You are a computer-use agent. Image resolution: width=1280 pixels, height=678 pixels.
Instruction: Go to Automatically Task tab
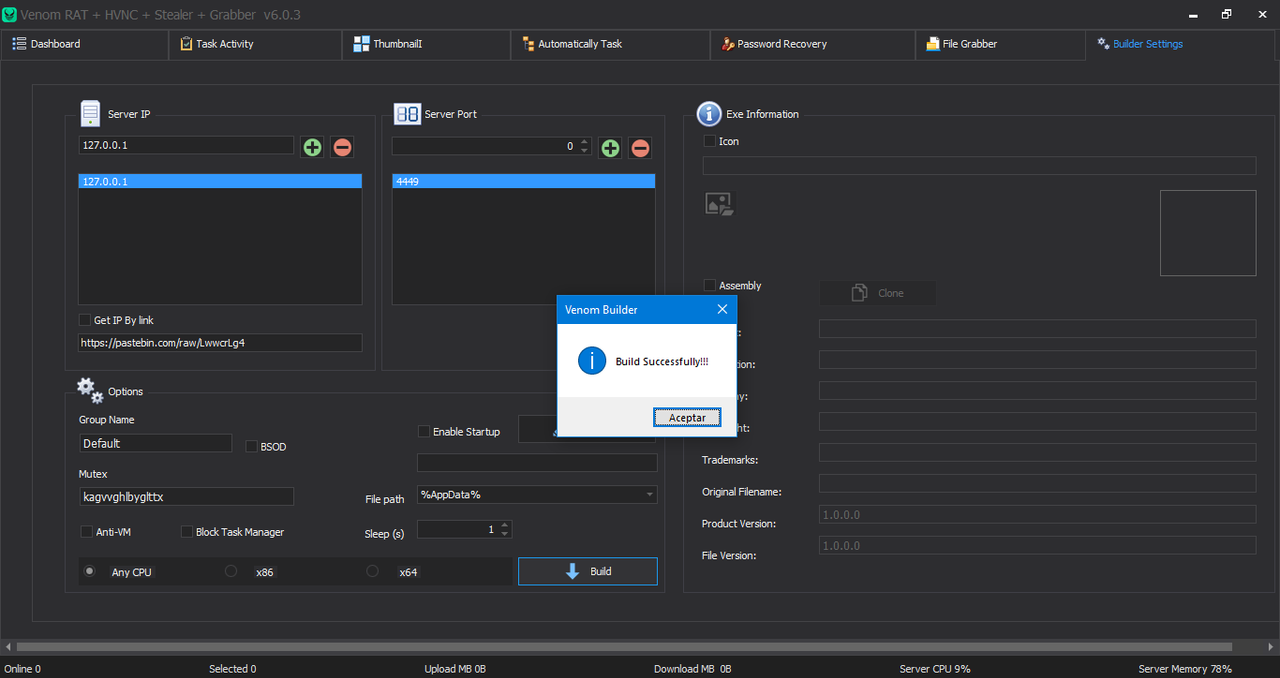(610, 44)
